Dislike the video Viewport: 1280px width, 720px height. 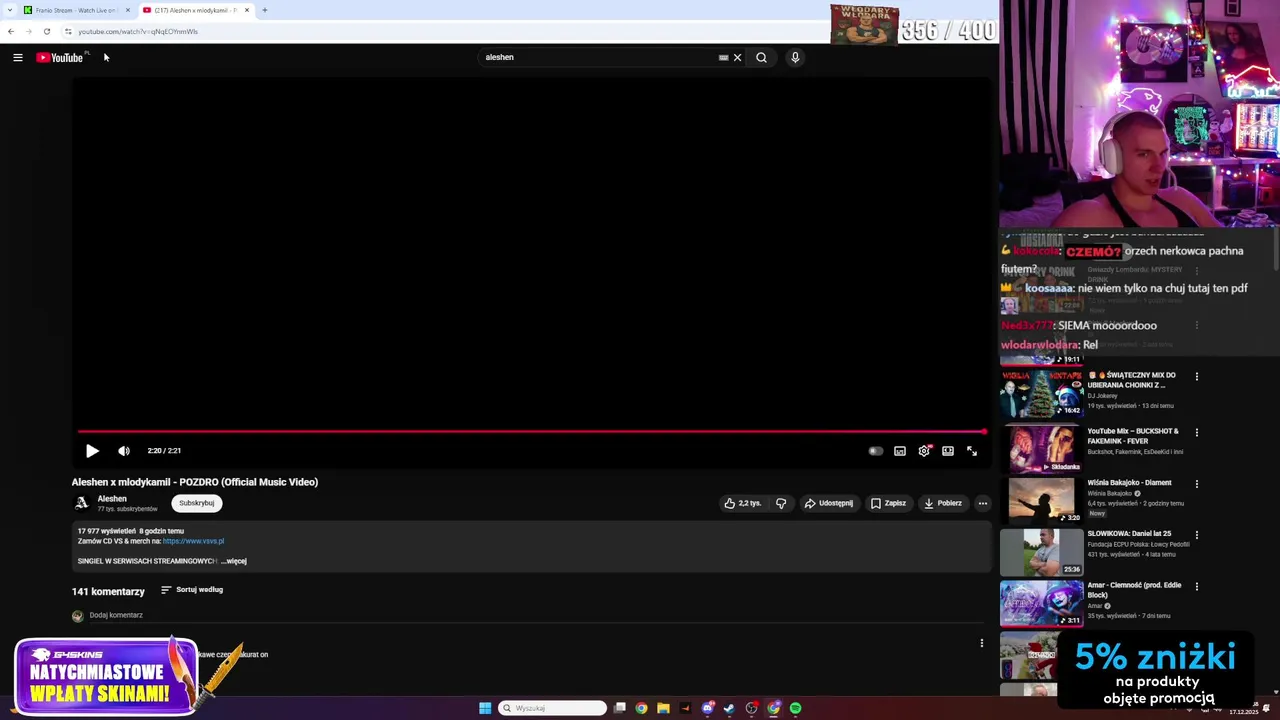click(x=781, y=503)
